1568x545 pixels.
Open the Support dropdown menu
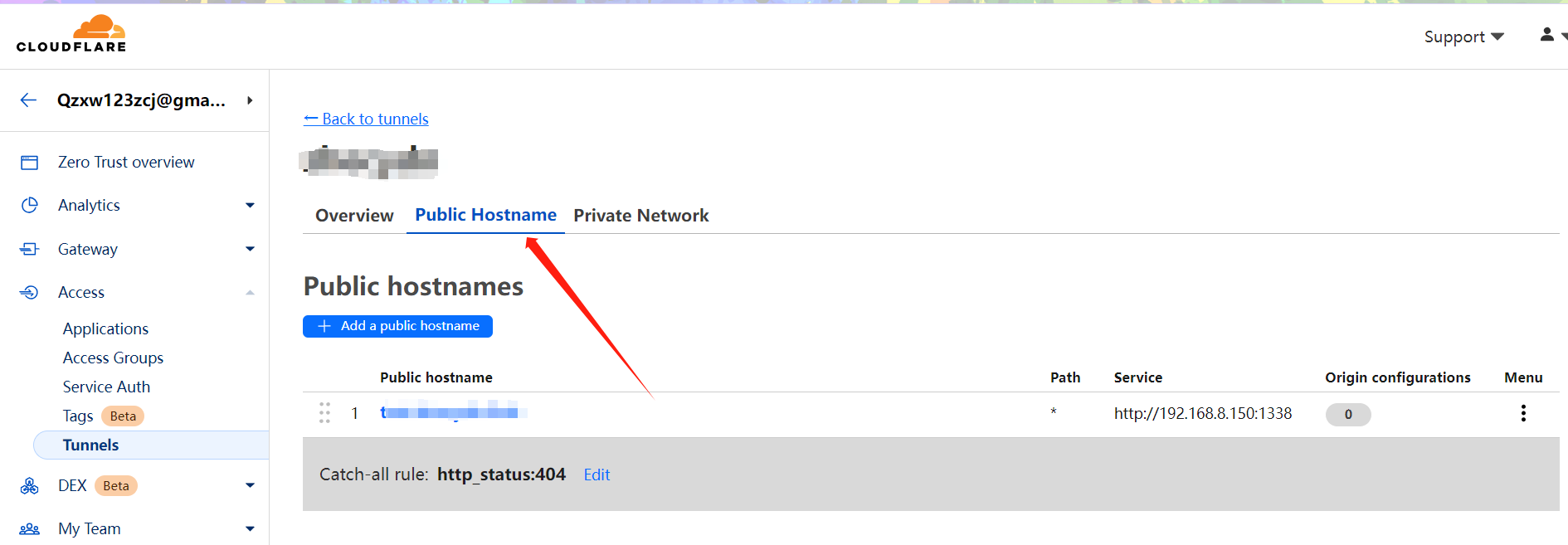tap(1463, 36)
